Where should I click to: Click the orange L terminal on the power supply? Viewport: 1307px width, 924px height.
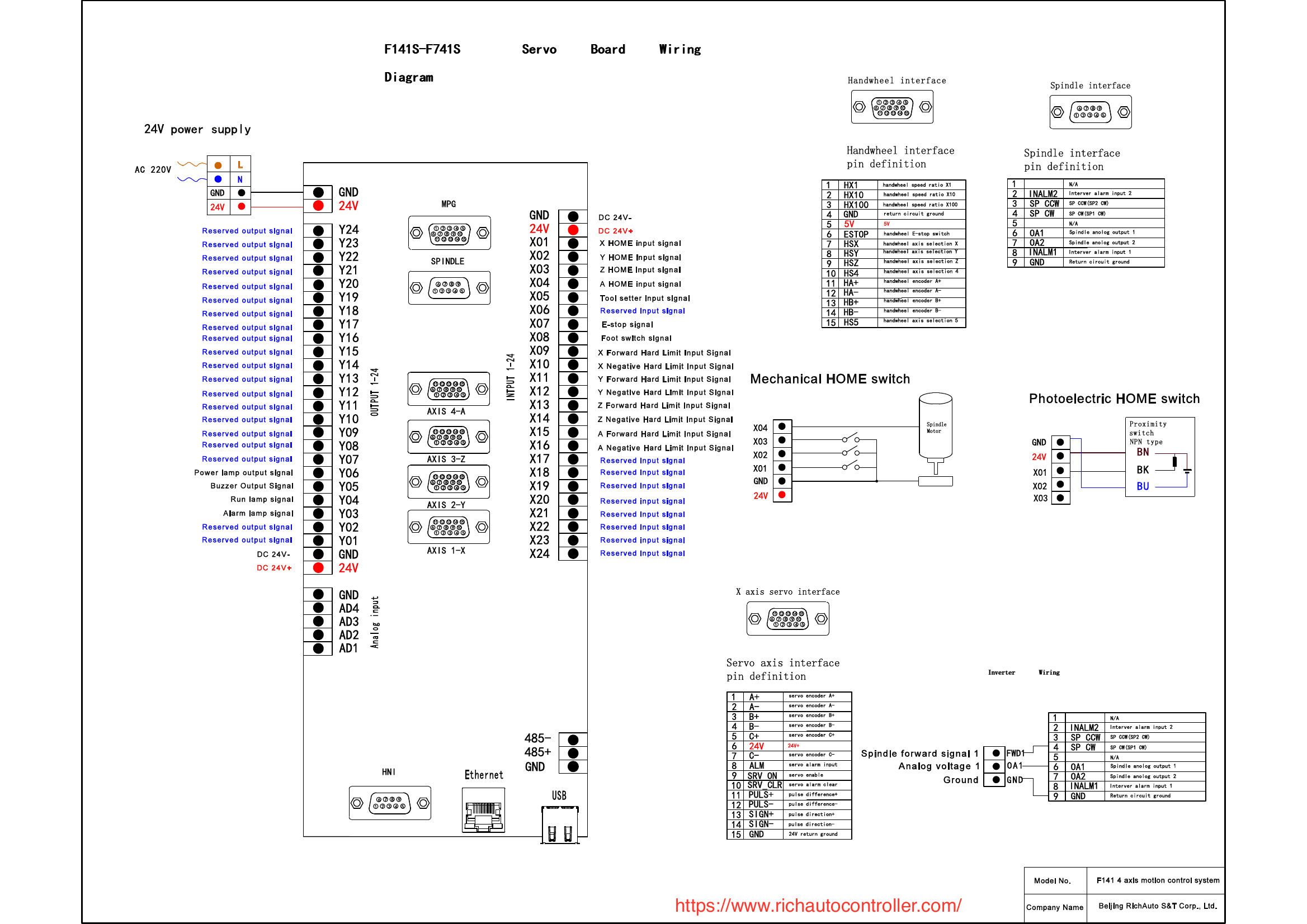[218, 165]
